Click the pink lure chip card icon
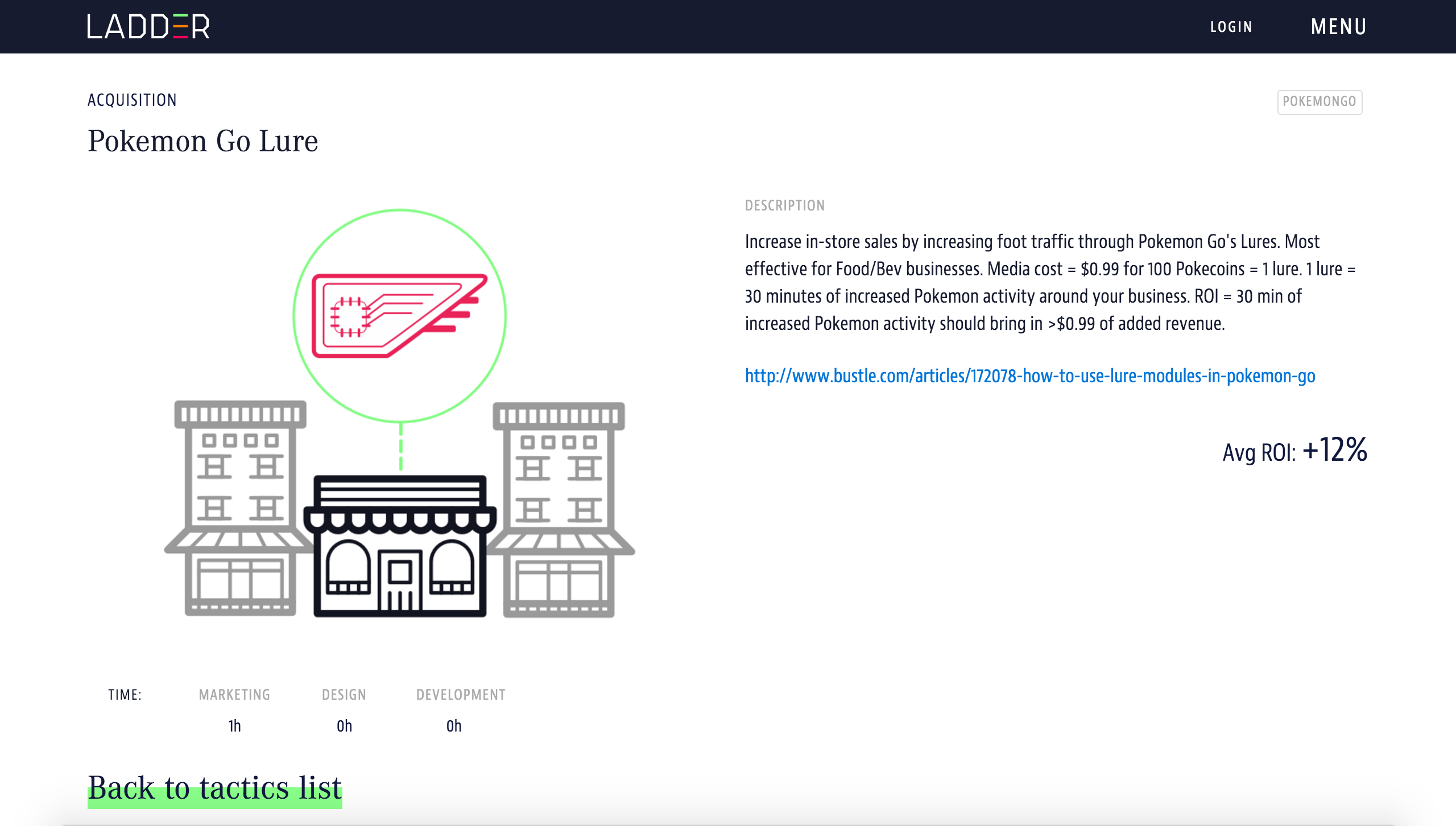Viewport: 1456px width, 826px height. [x=398, y=316]
